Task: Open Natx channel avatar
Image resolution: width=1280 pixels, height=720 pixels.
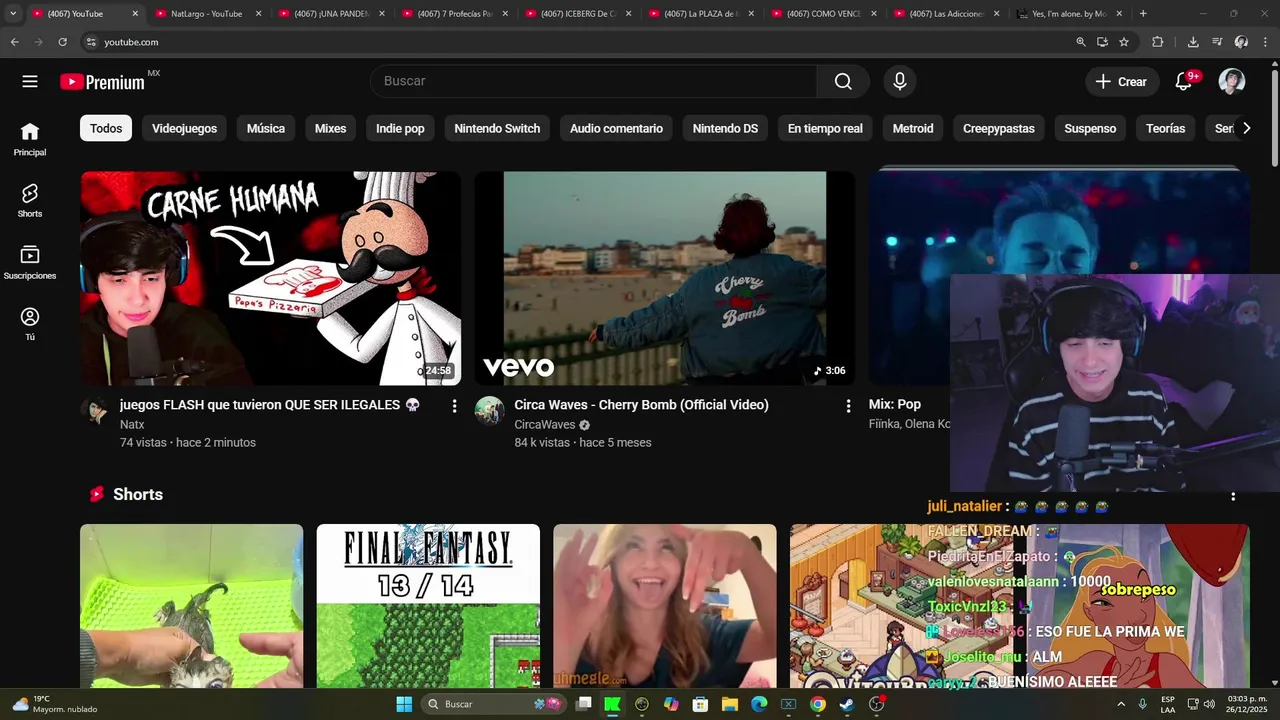Action: click(x=96, y=411)
